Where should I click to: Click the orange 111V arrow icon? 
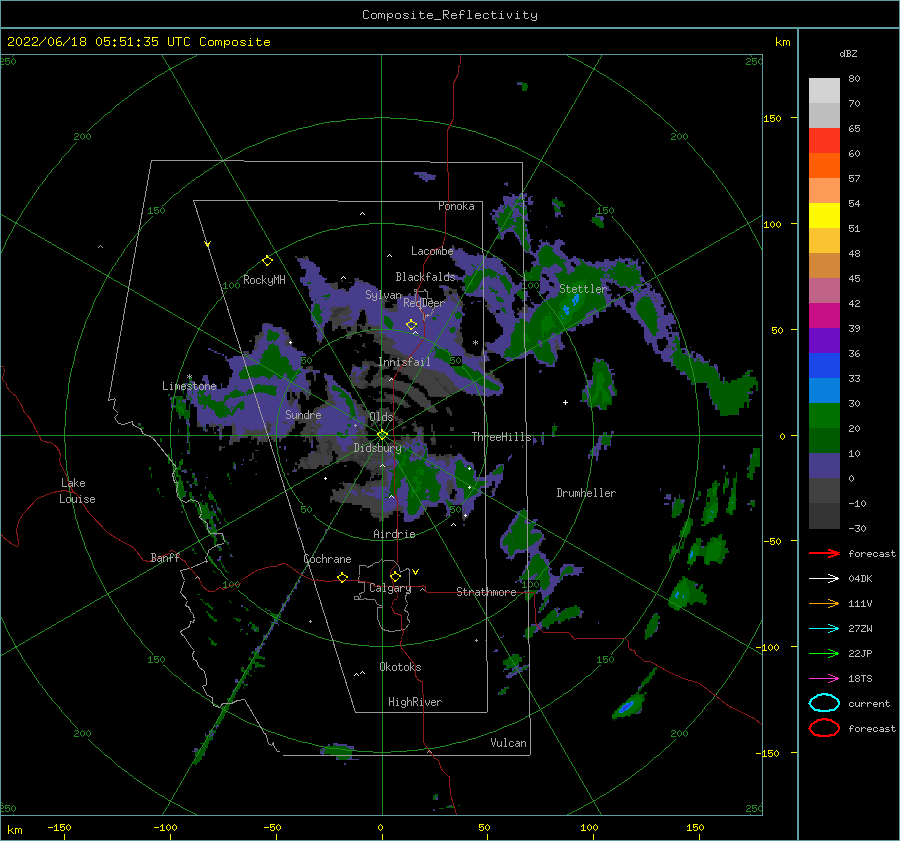(824, 603)
